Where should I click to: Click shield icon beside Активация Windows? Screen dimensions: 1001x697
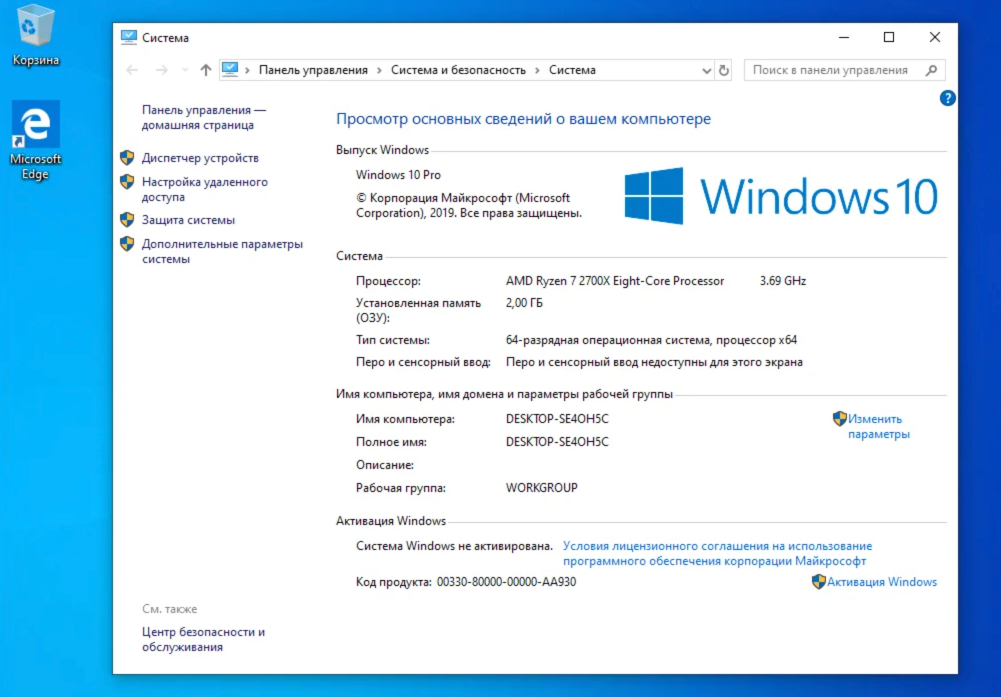(x=818, y=581)
